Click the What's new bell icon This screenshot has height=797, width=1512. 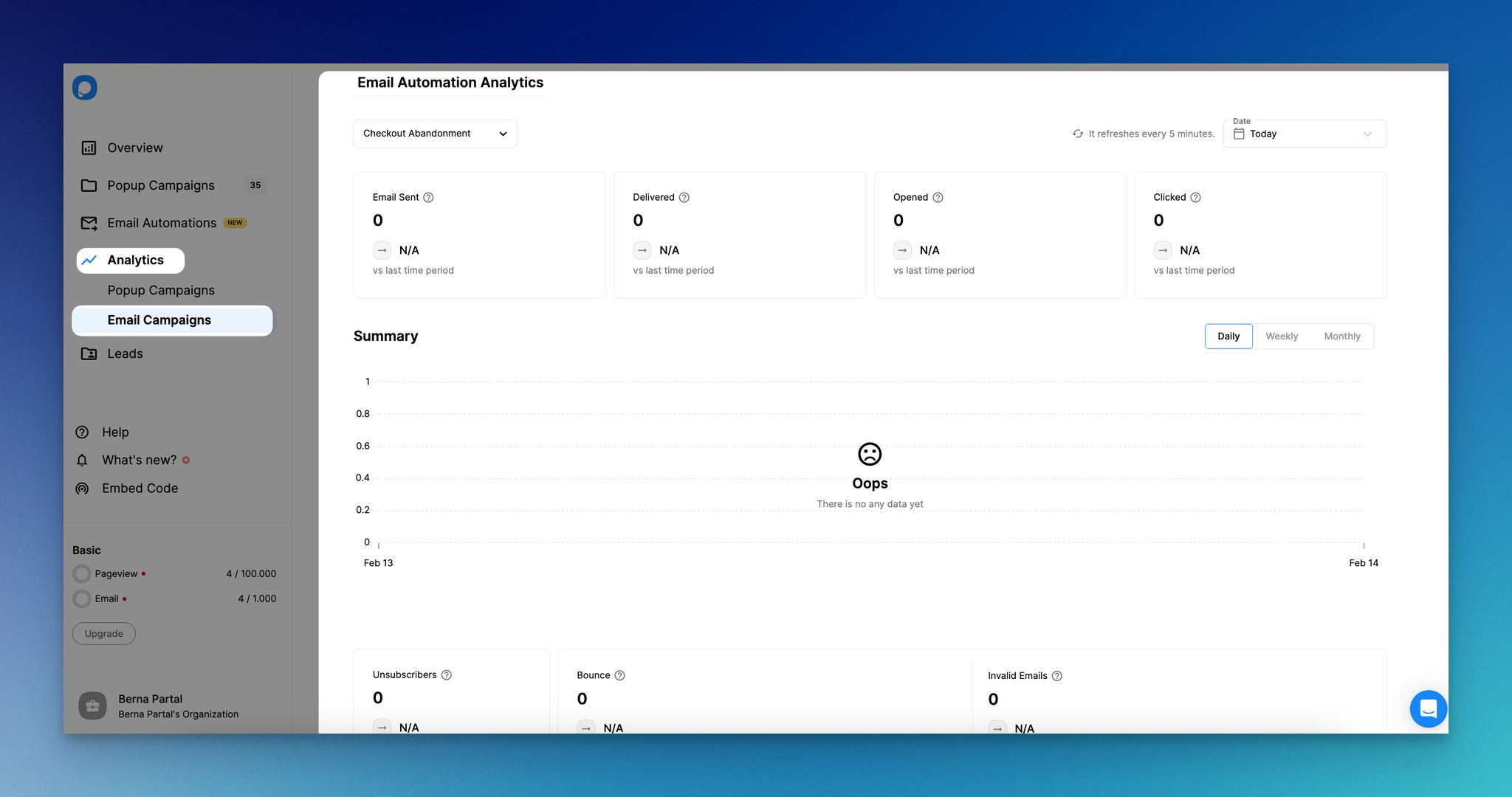tap(82, 460)
